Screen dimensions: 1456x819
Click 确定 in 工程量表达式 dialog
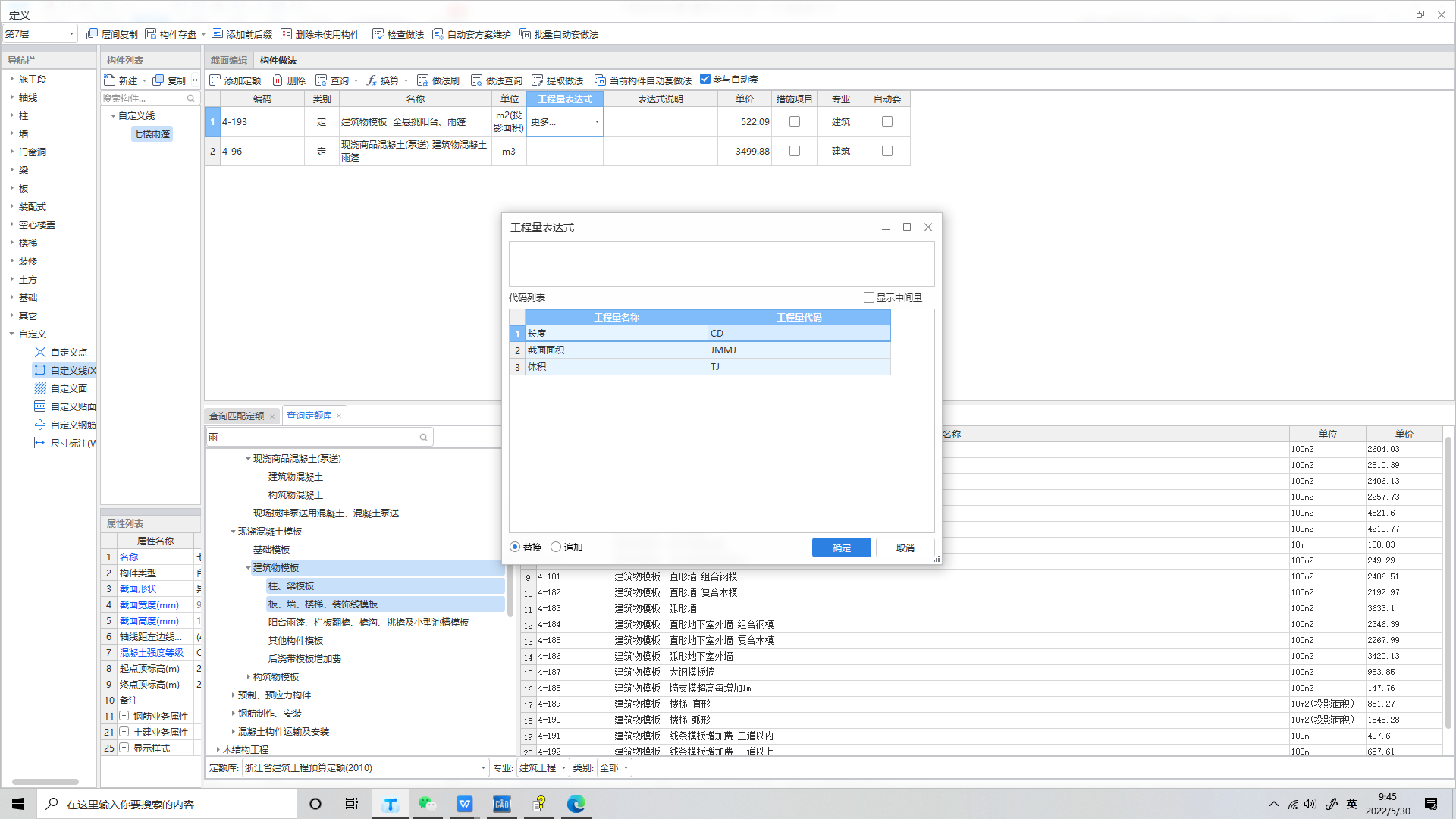[842, 548]
